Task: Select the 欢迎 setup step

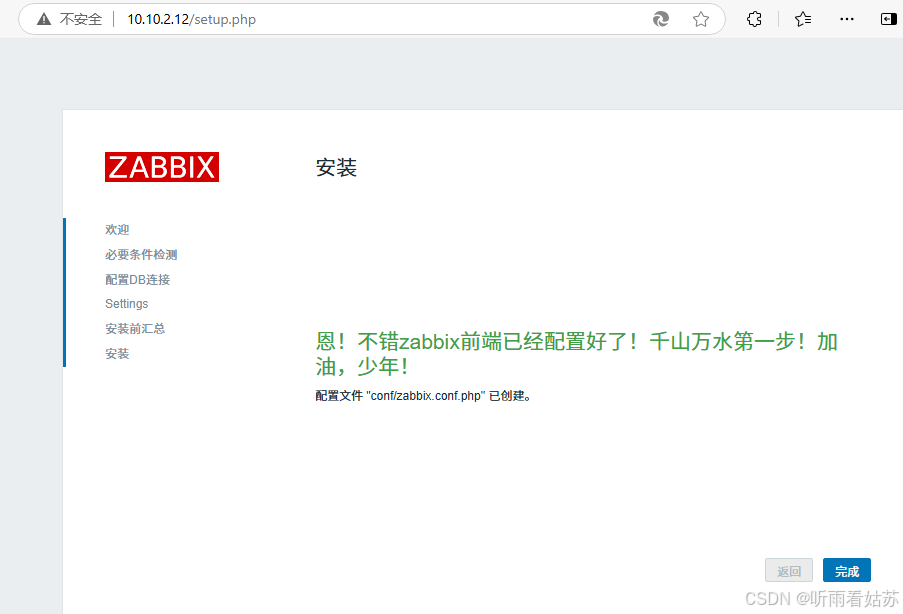Action: pos(117,229)
